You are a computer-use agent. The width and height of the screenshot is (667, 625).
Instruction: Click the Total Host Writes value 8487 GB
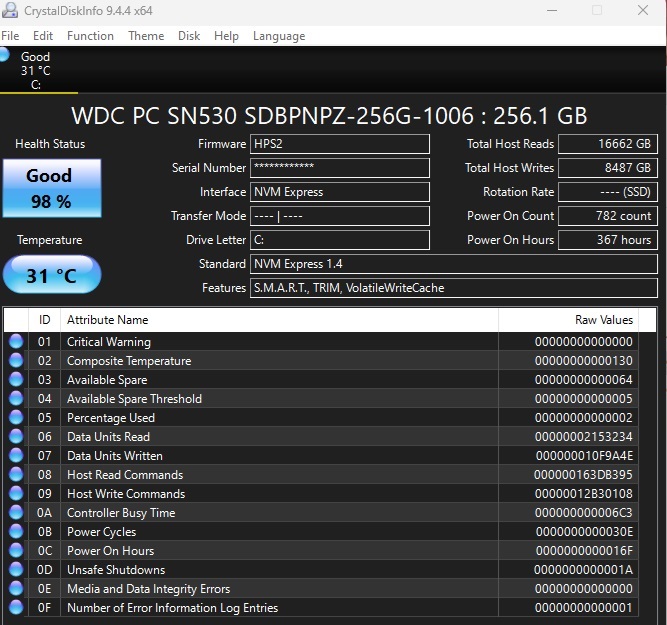(607, 168)
